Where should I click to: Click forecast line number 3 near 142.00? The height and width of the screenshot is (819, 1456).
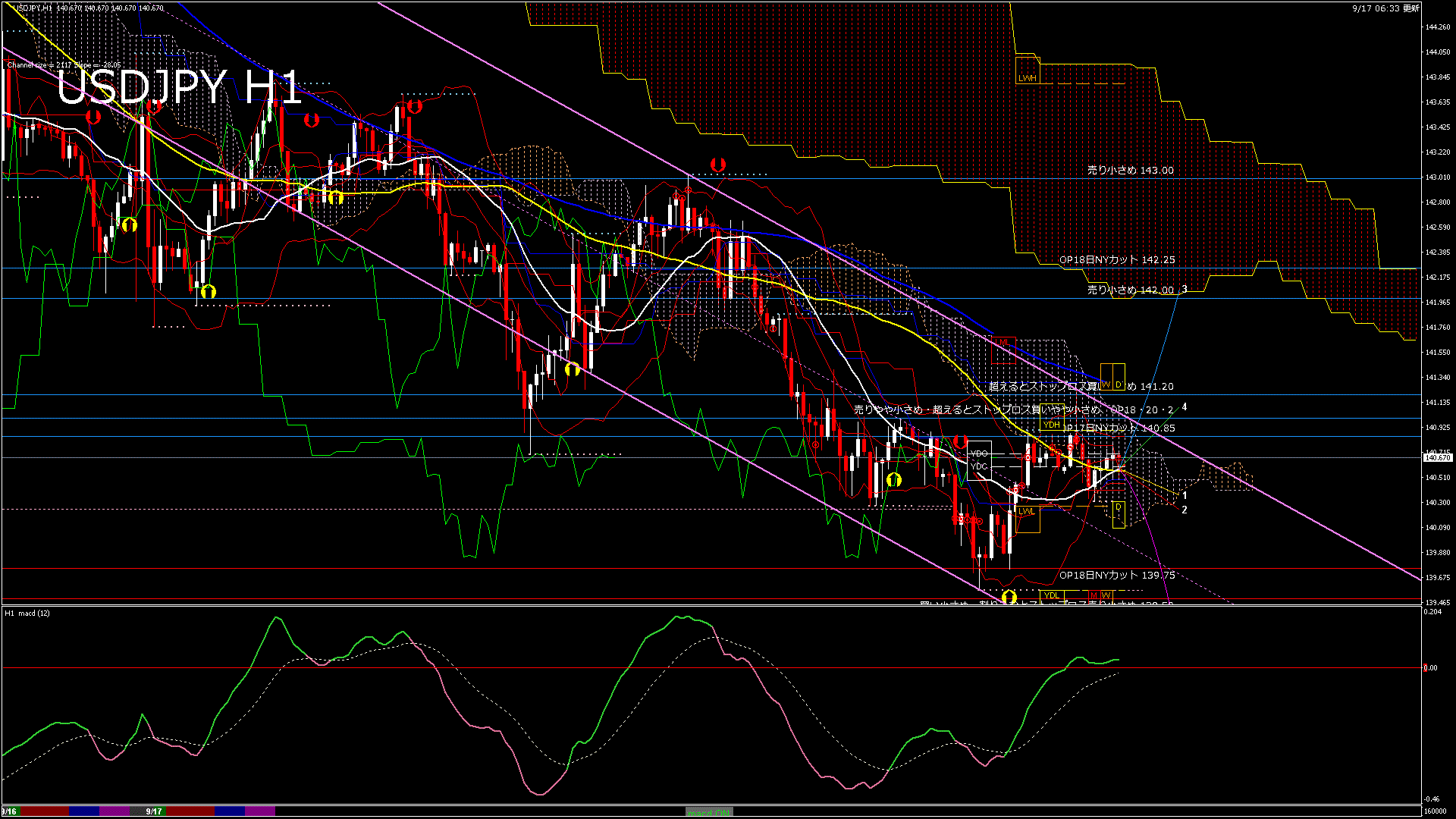pyautogui.click(x=1185, y=289)
